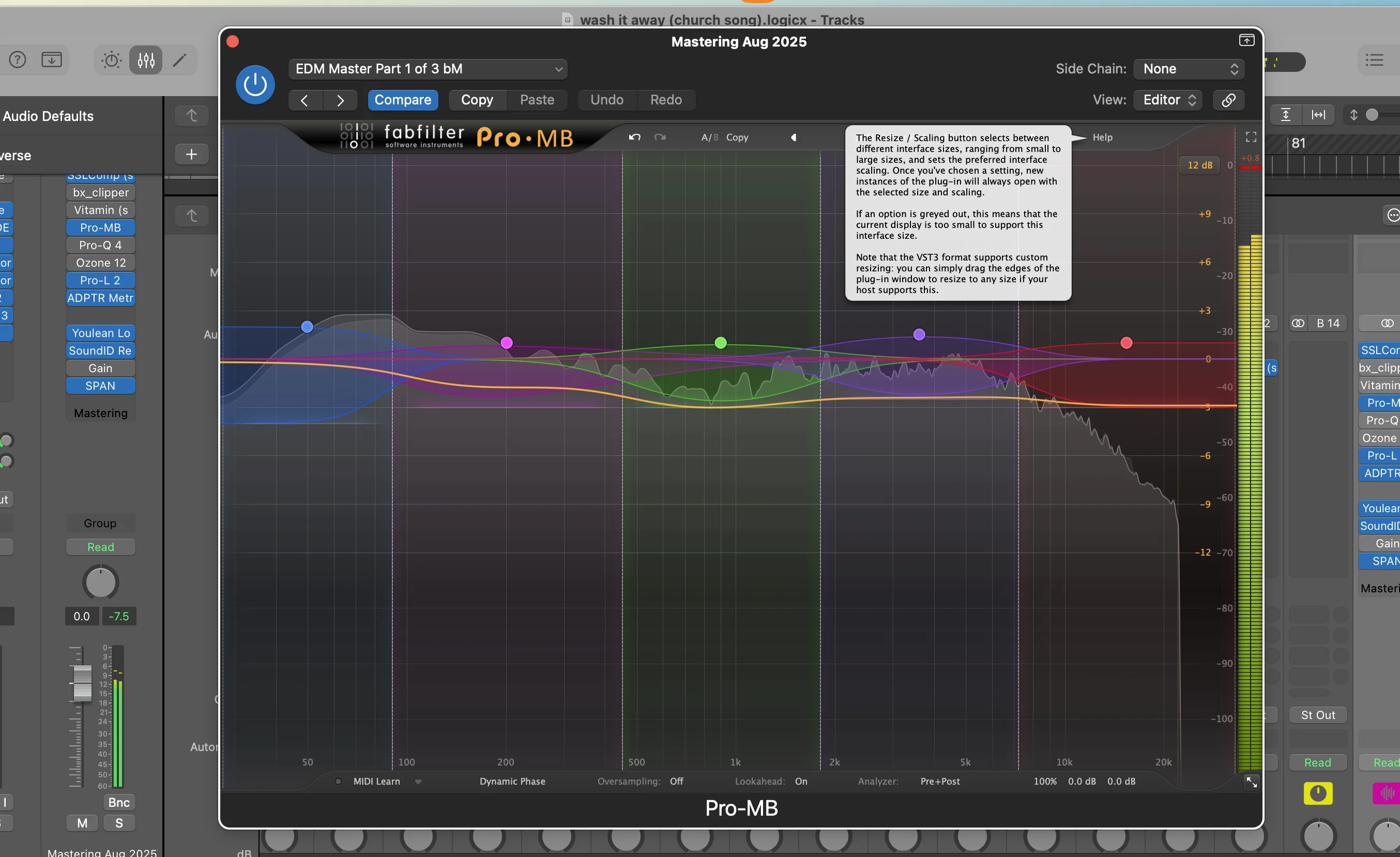Turn off Lookahead in the Pro-MB footer

801,781
